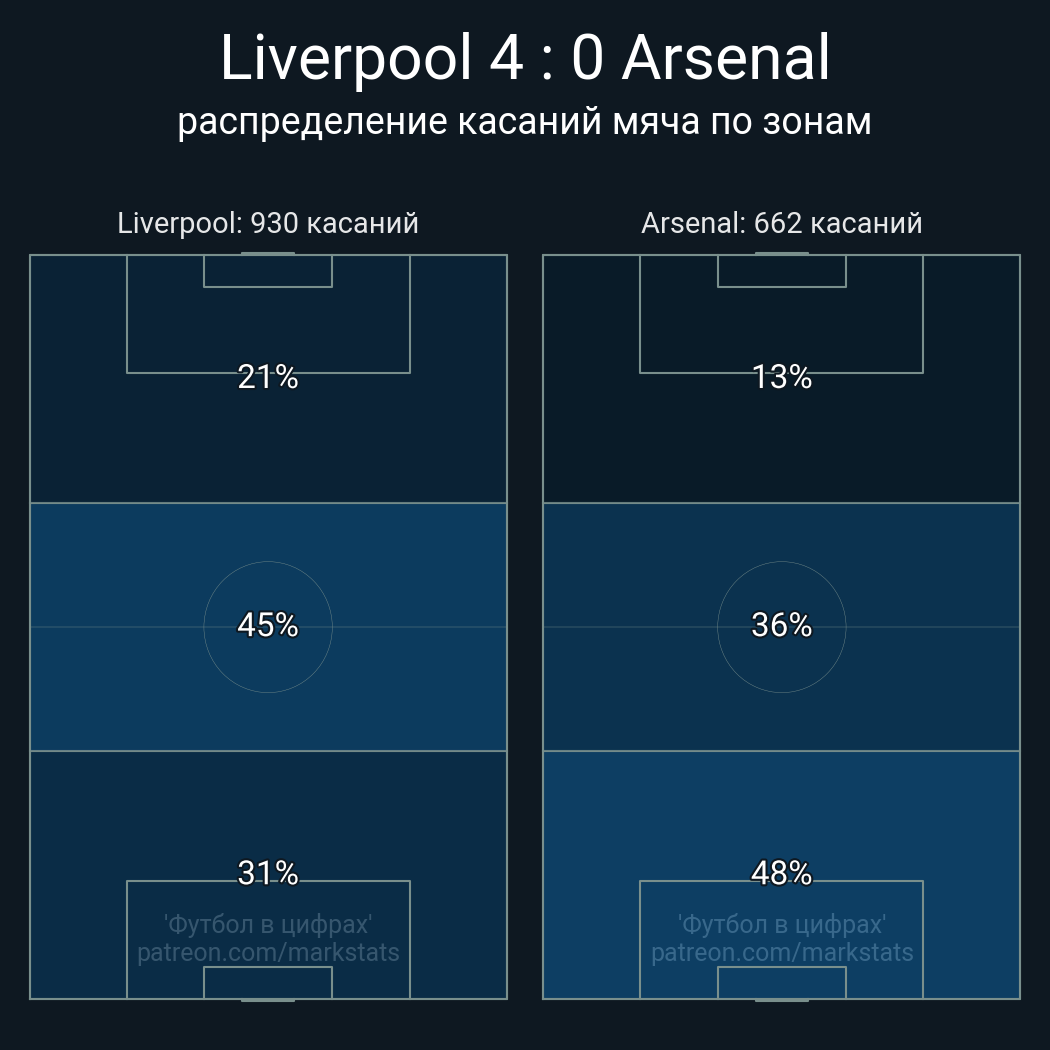Click 'Футбол в цифрах' watermark on Liverpool pitch
Screen dimensions: 1050x1050
268,924
